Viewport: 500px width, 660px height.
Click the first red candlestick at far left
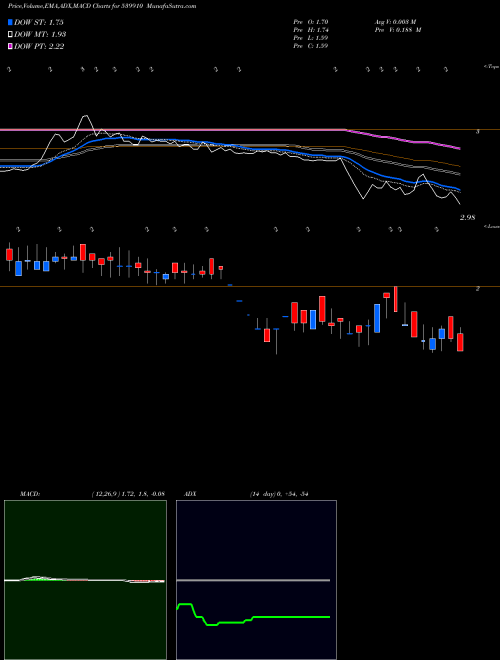coord(9,254)
